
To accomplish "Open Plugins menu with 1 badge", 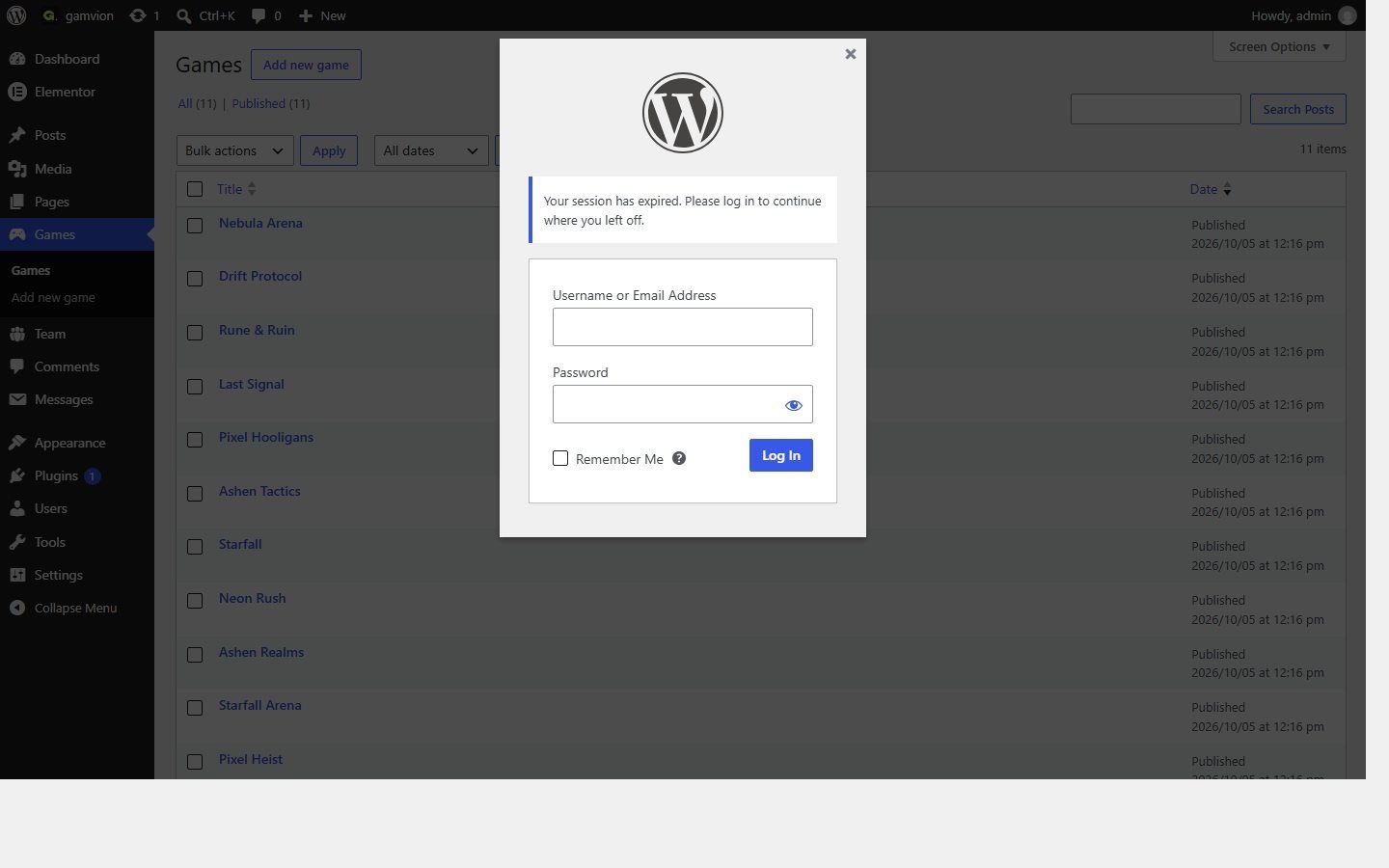I will point(77,475).
